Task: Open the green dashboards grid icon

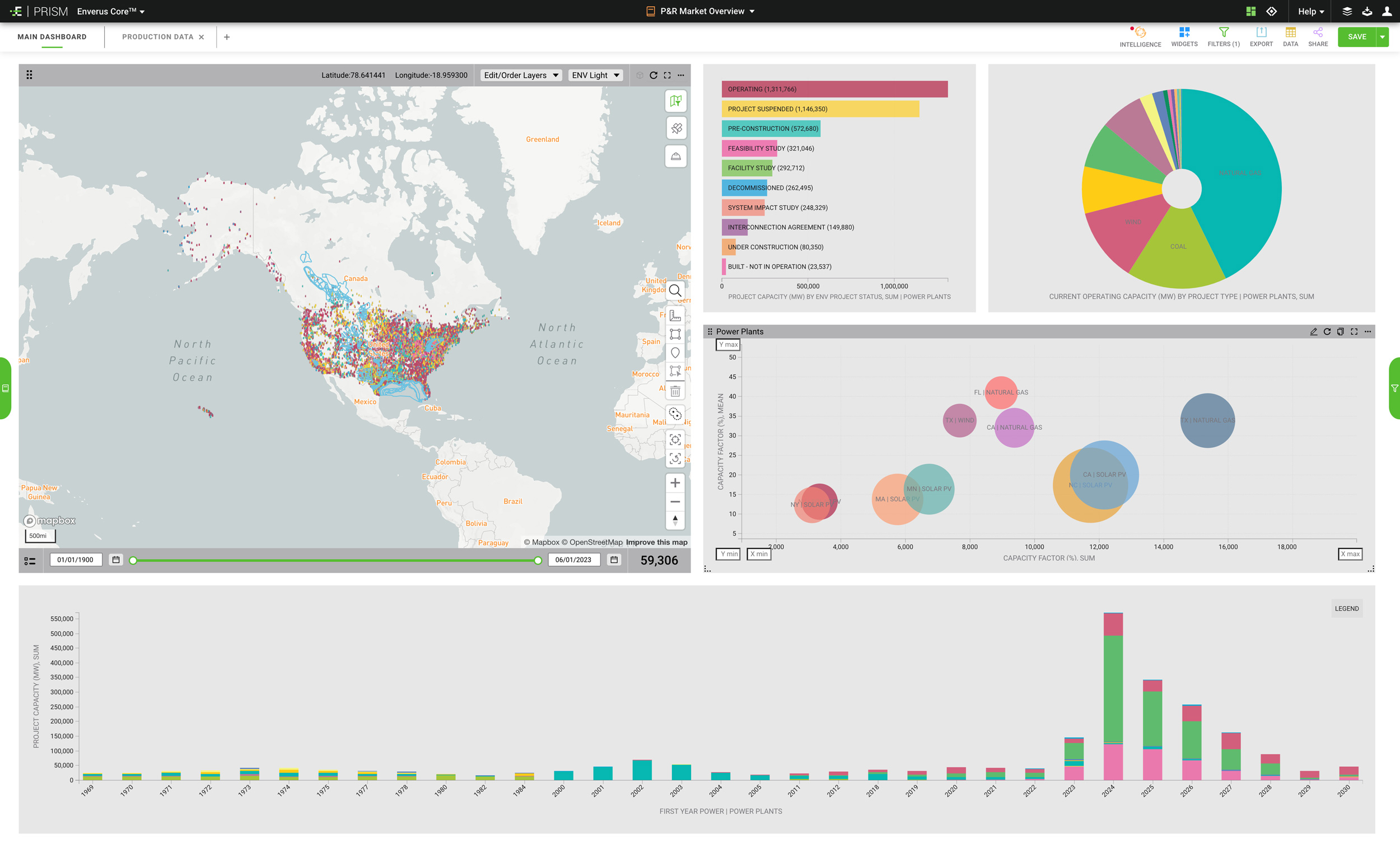Action: coord(1250,11)
